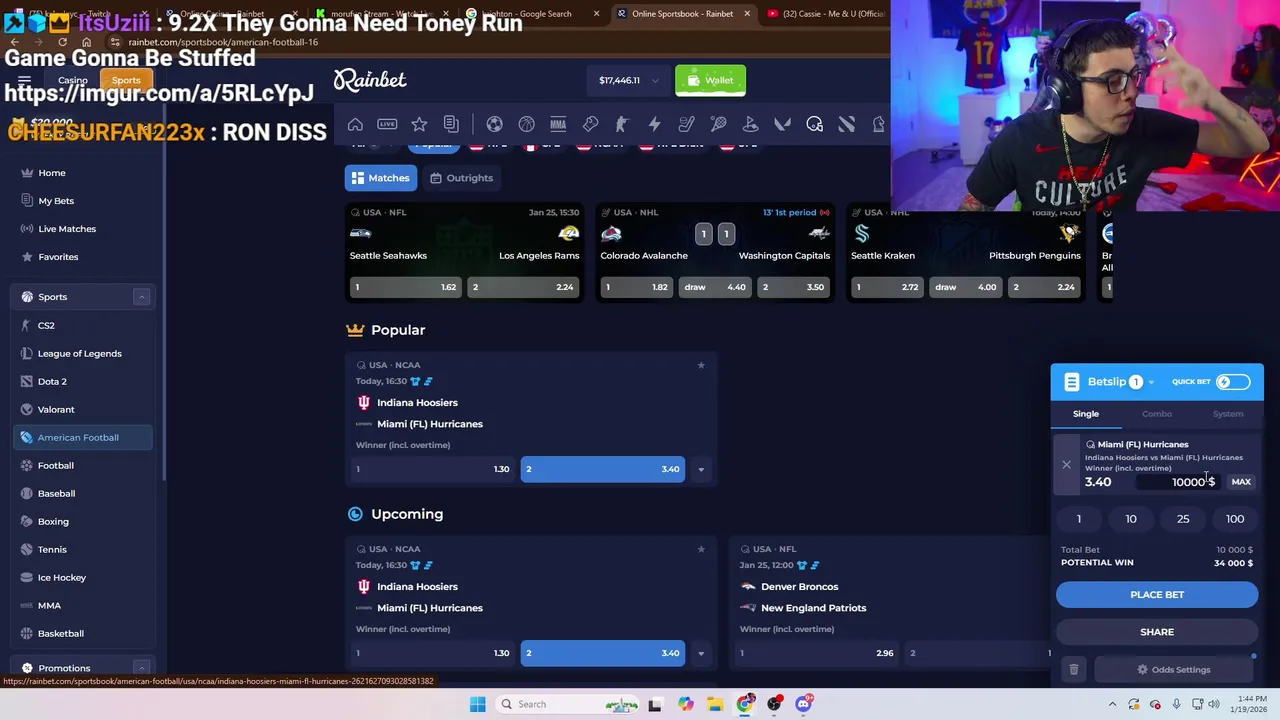
Task: Toggle the Quick Bet switch
Action: click(1232, 382)
